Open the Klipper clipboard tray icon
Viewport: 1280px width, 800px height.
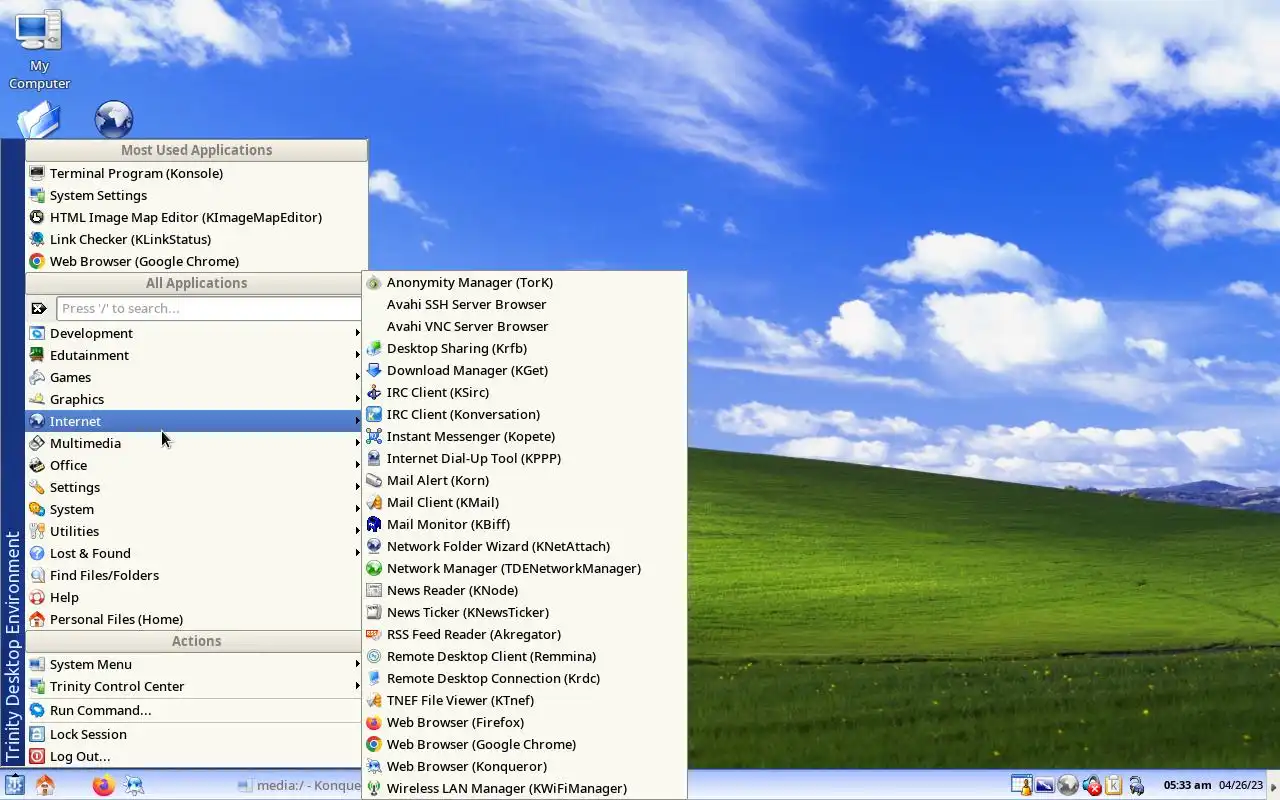coord(1114,786)
